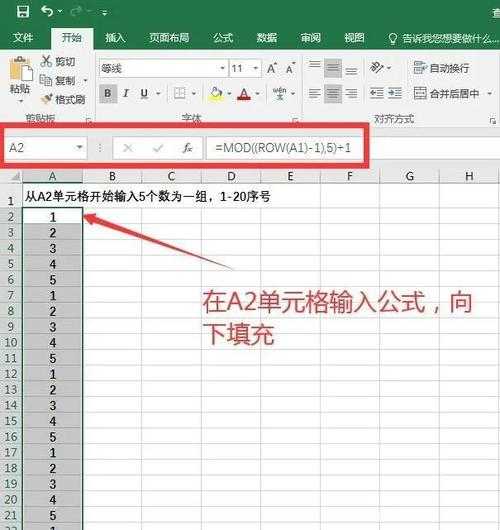
Task: Expand the 复制 copy options arrow
Action: [x=85, y=80]
